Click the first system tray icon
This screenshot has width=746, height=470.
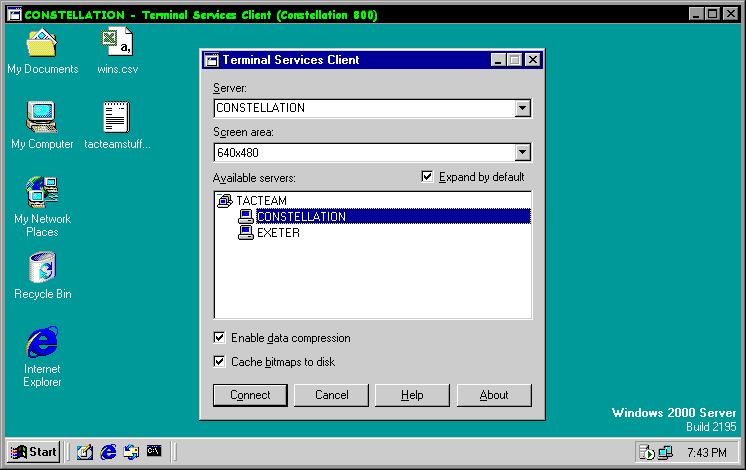click(x=647, y=452)
